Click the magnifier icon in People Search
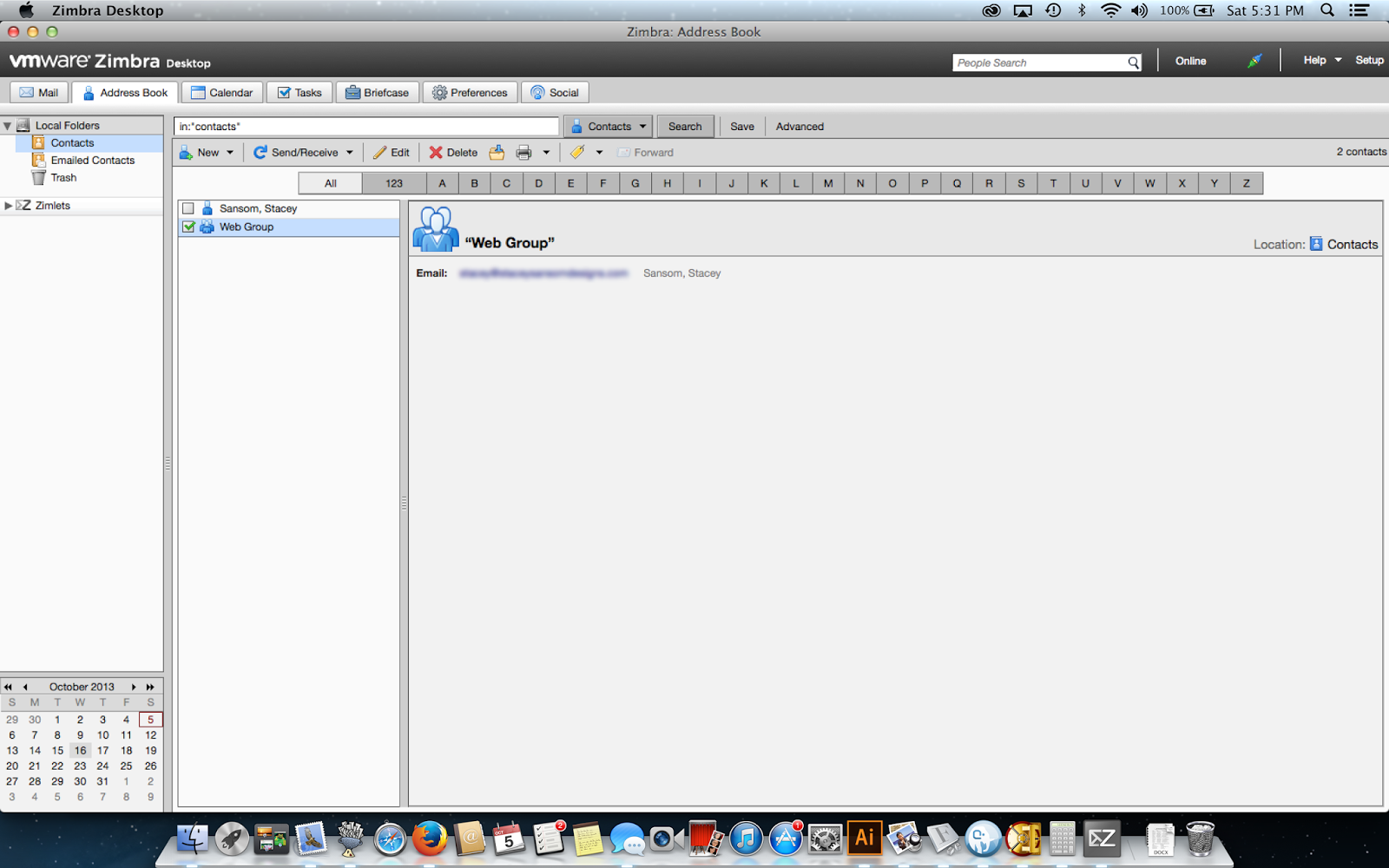1389x868 pixels. [x=1133, y=62]
